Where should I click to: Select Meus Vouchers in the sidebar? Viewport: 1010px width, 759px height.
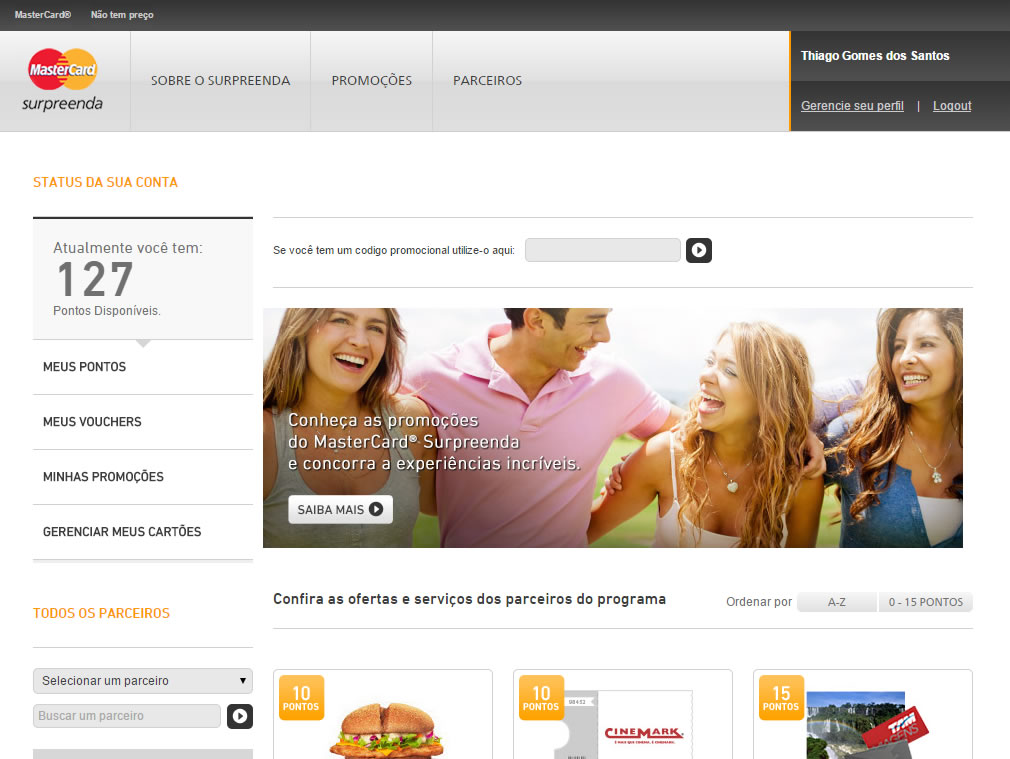[143, 422]
